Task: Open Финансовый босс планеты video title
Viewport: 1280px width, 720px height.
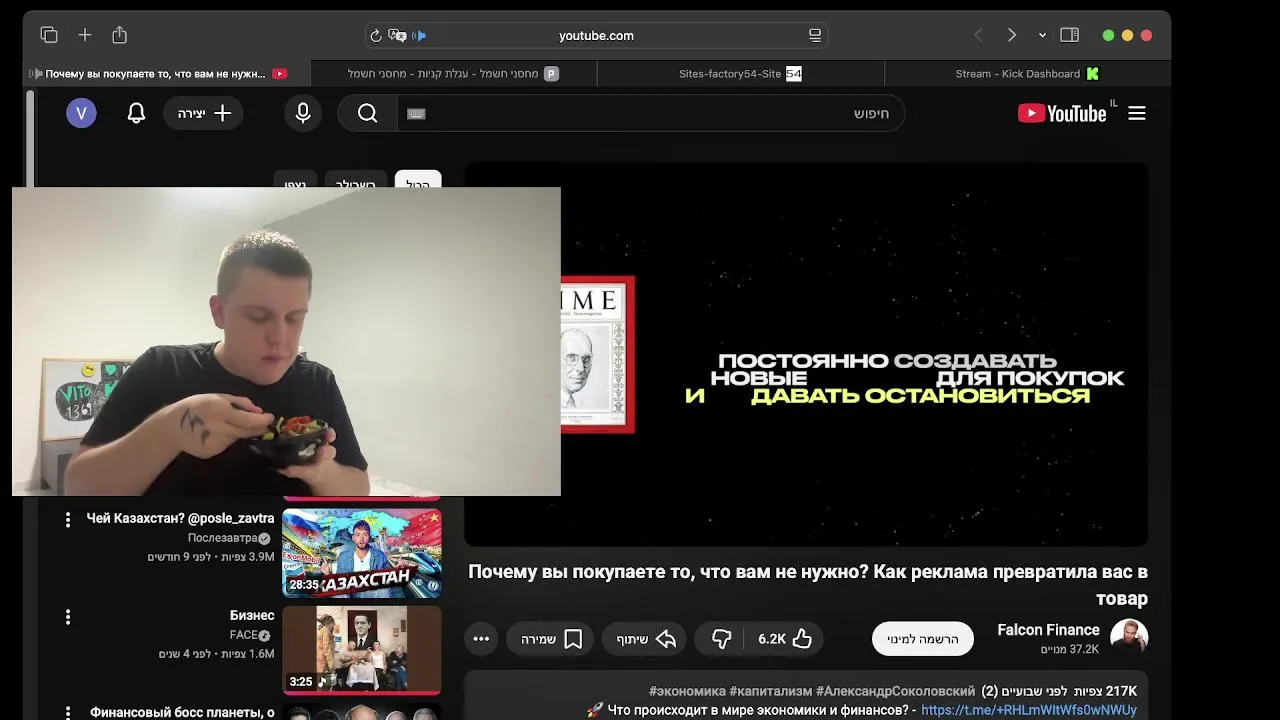Action: [182, 712]
